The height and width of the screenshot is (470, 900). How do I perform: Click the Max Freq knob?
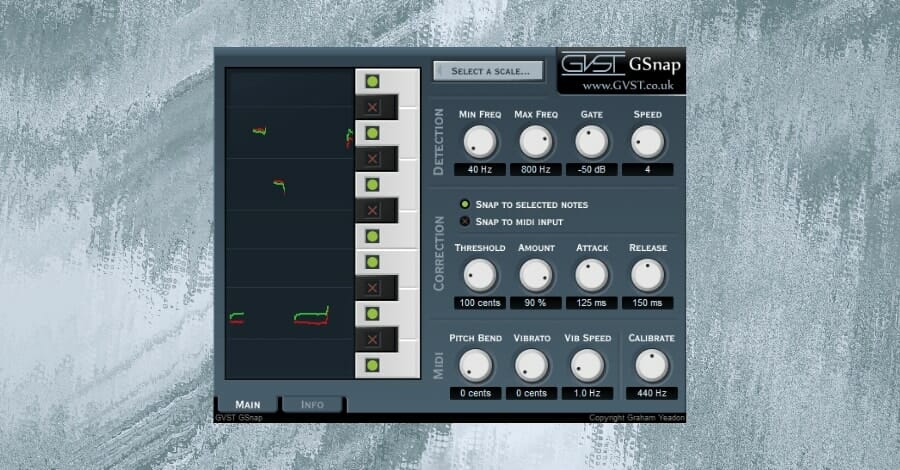536,142
